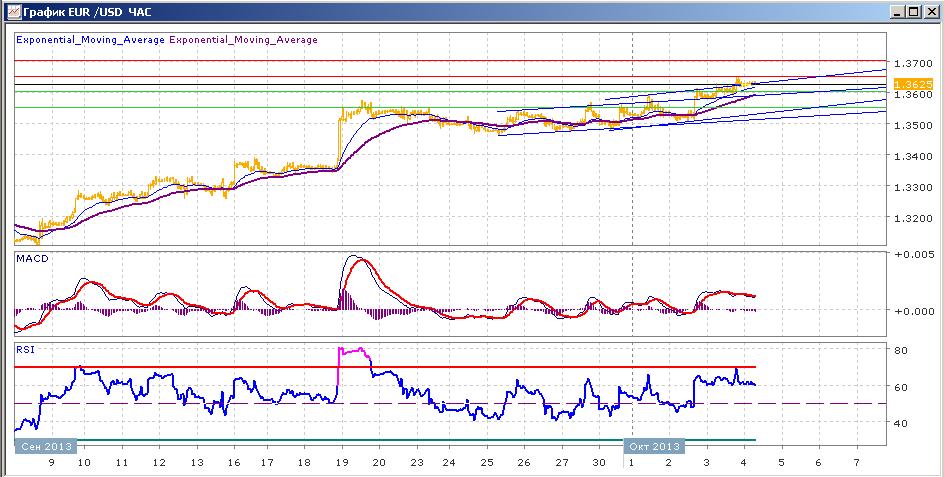This screenshot has height=477, width=944.
Task: Click the chart window icon in title bar
Action: coord(13,11)
